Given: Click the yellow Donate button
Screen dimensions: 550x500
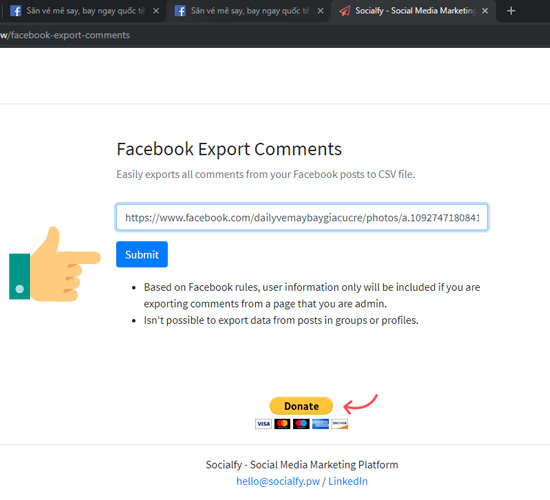Looking at the screenshot, I should pyautogui.click(x=301, y=406).
